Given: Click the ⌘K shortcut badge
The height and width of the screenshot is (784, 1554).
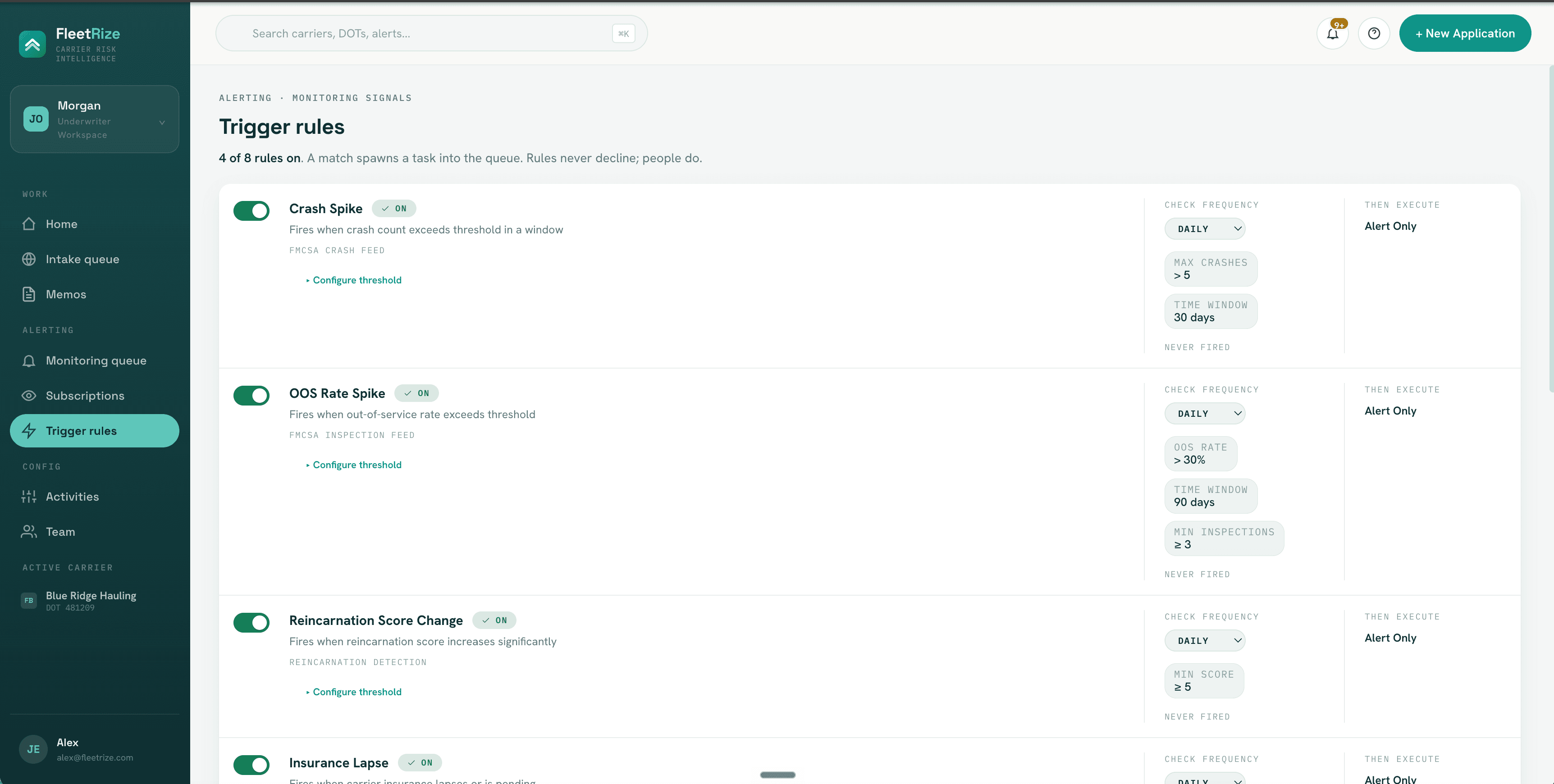Looking at the screenshot, I should (624, 34).
